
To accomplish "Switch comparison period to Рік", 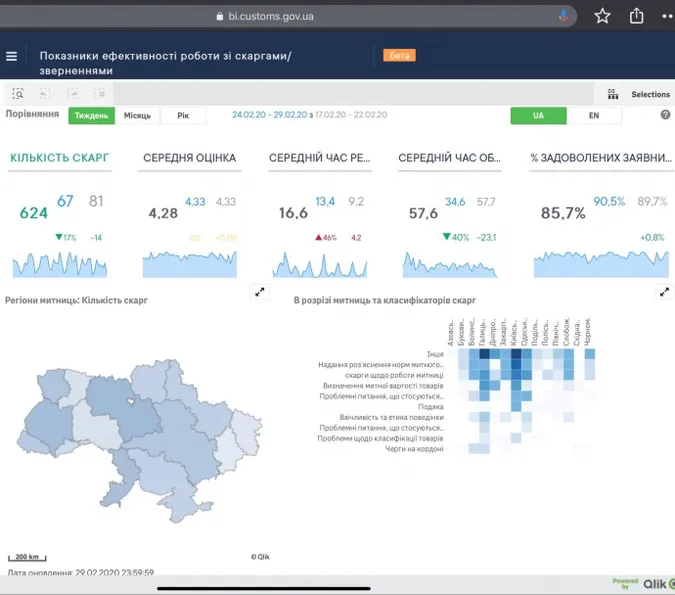I will [x=183, y=115].
